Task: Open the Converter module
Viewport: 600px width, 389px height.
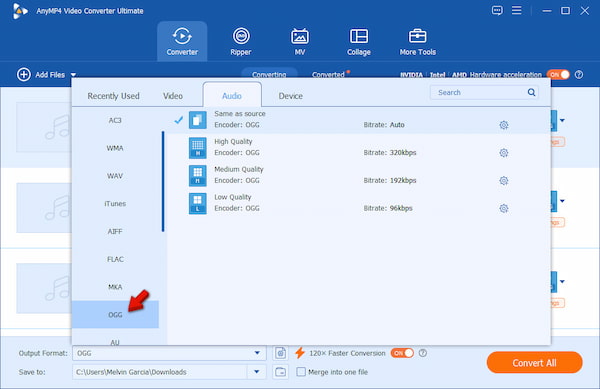Action: pyautogui.click(x=182, y=41)
